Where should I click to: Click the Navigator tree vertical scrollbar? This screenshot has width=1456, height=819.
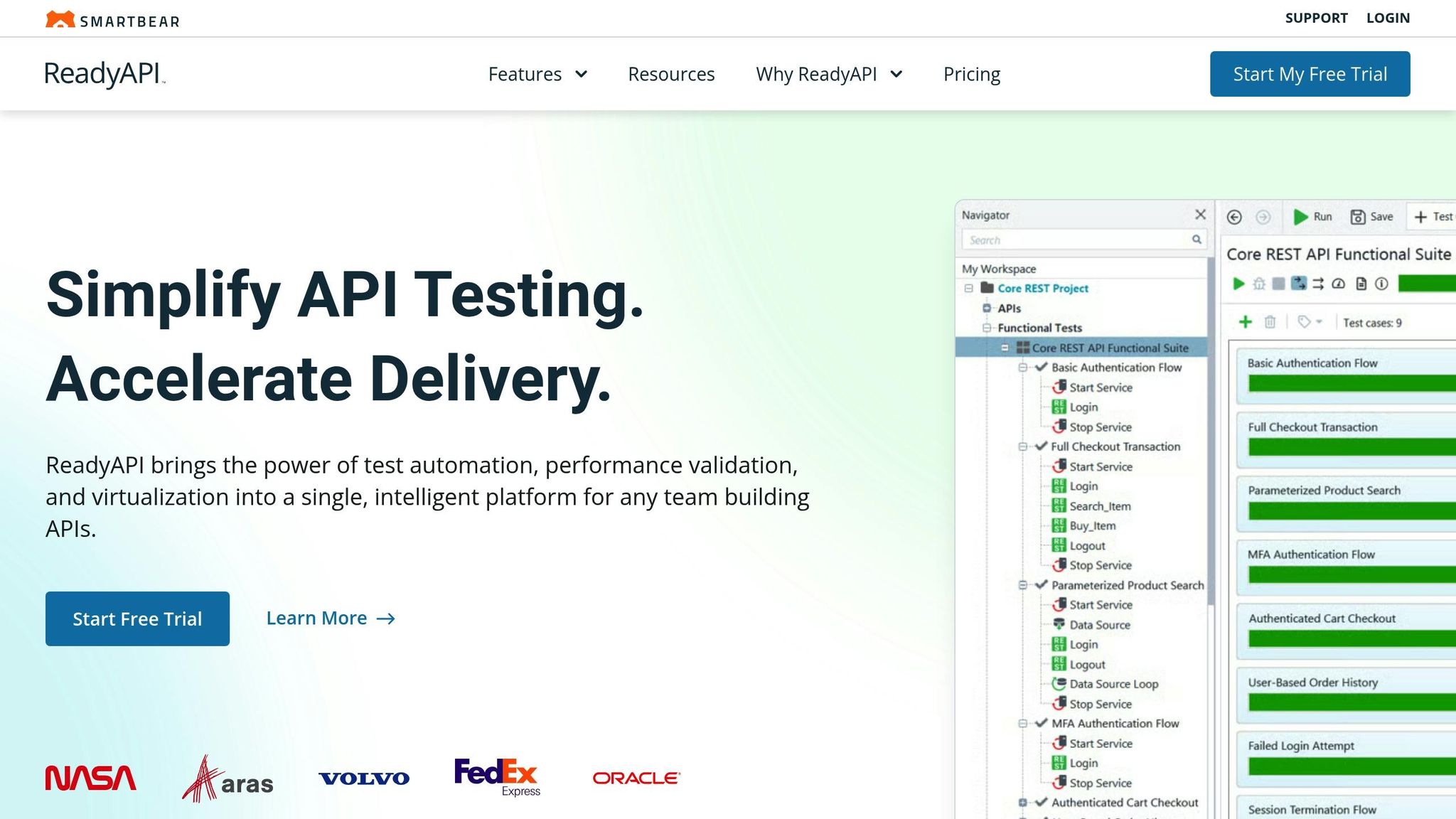click(x=1211, y=432)
